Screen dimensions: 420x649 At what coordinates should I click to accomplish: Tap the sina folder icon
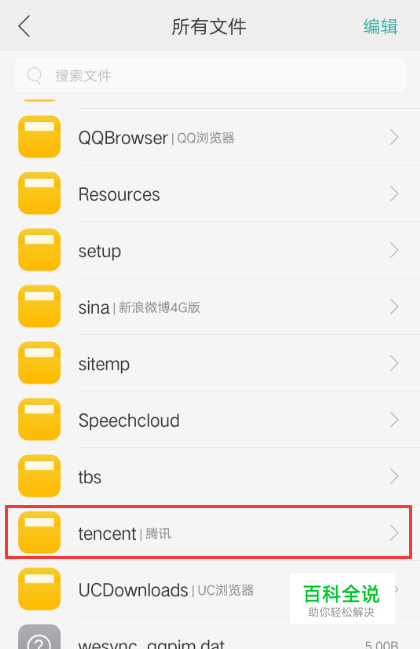coord(39,307)
